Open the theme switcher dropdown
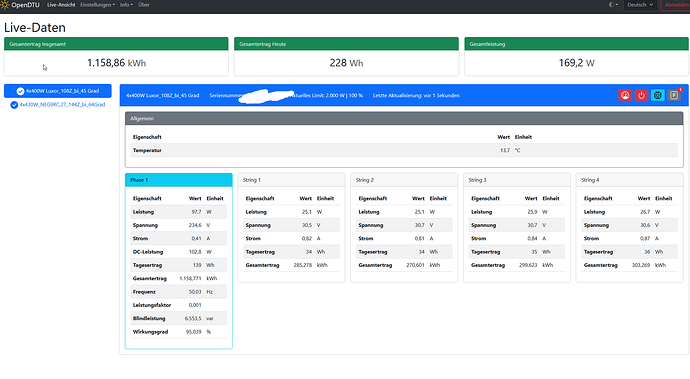This screenshot has width=690, height=379. coord(613,5)
